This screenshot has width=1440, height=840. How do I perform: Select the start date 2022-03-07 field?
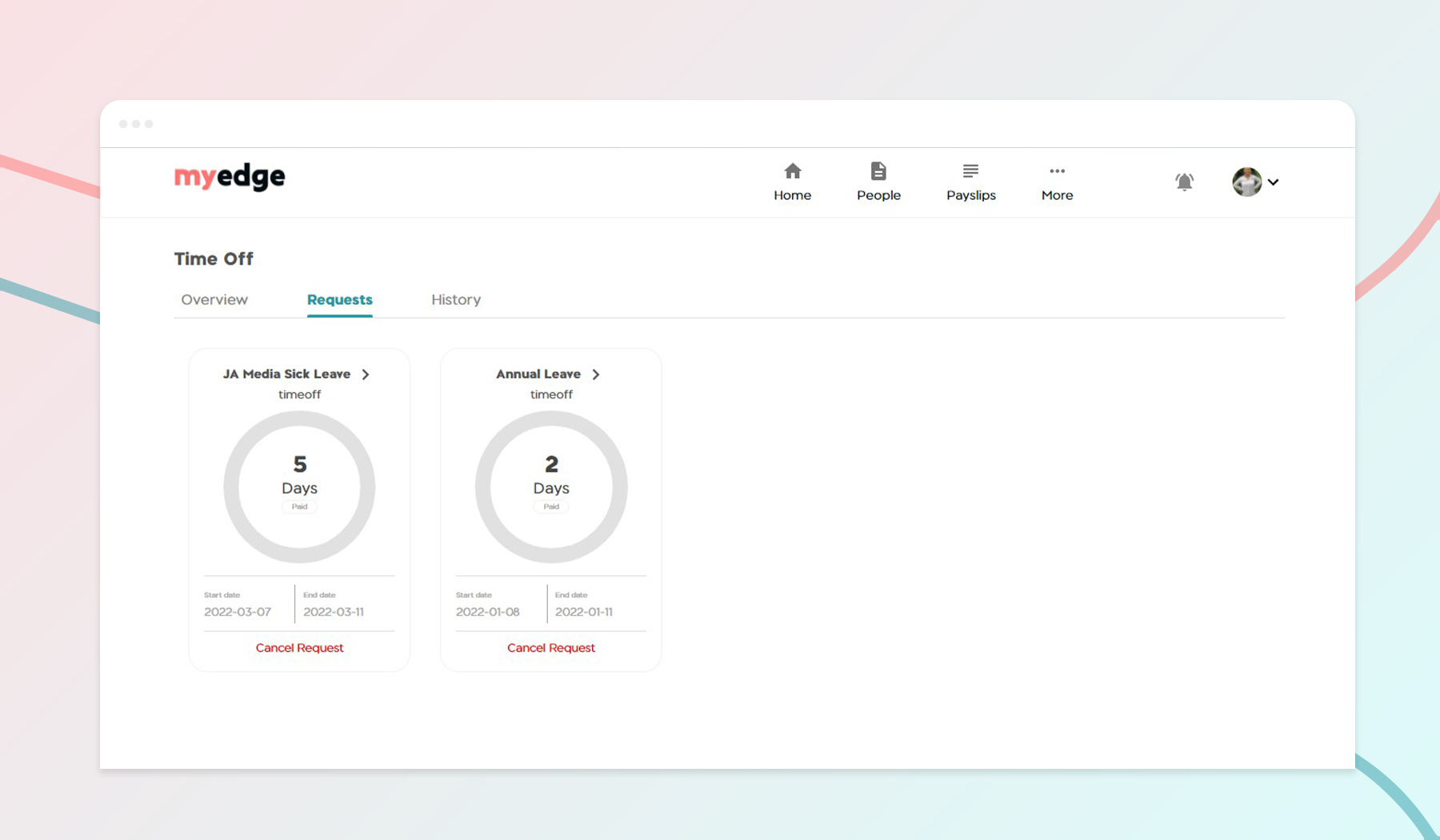click(238, 611)
